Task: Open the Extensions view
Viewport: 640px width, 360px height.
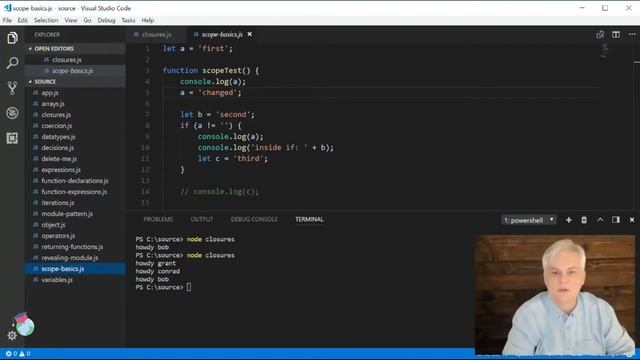Action: pos(12,138)
